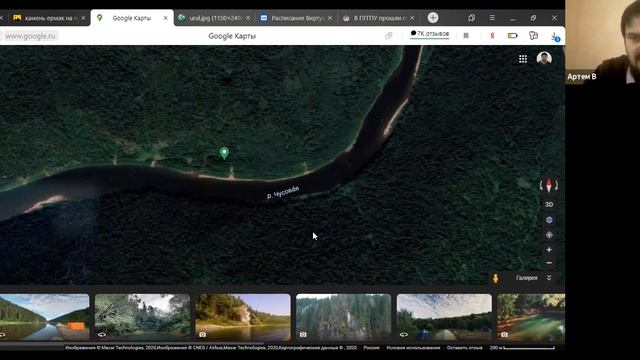
Task: Switch to the Расписание browser tab
Action: pos(296,18)
